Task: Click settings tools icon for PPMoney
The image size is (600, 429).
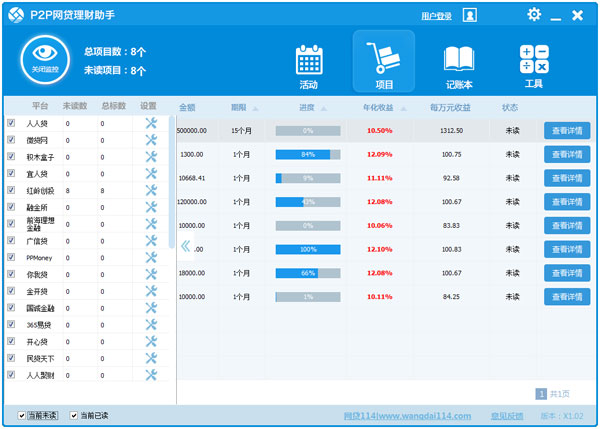Action: tap(151, 257)
